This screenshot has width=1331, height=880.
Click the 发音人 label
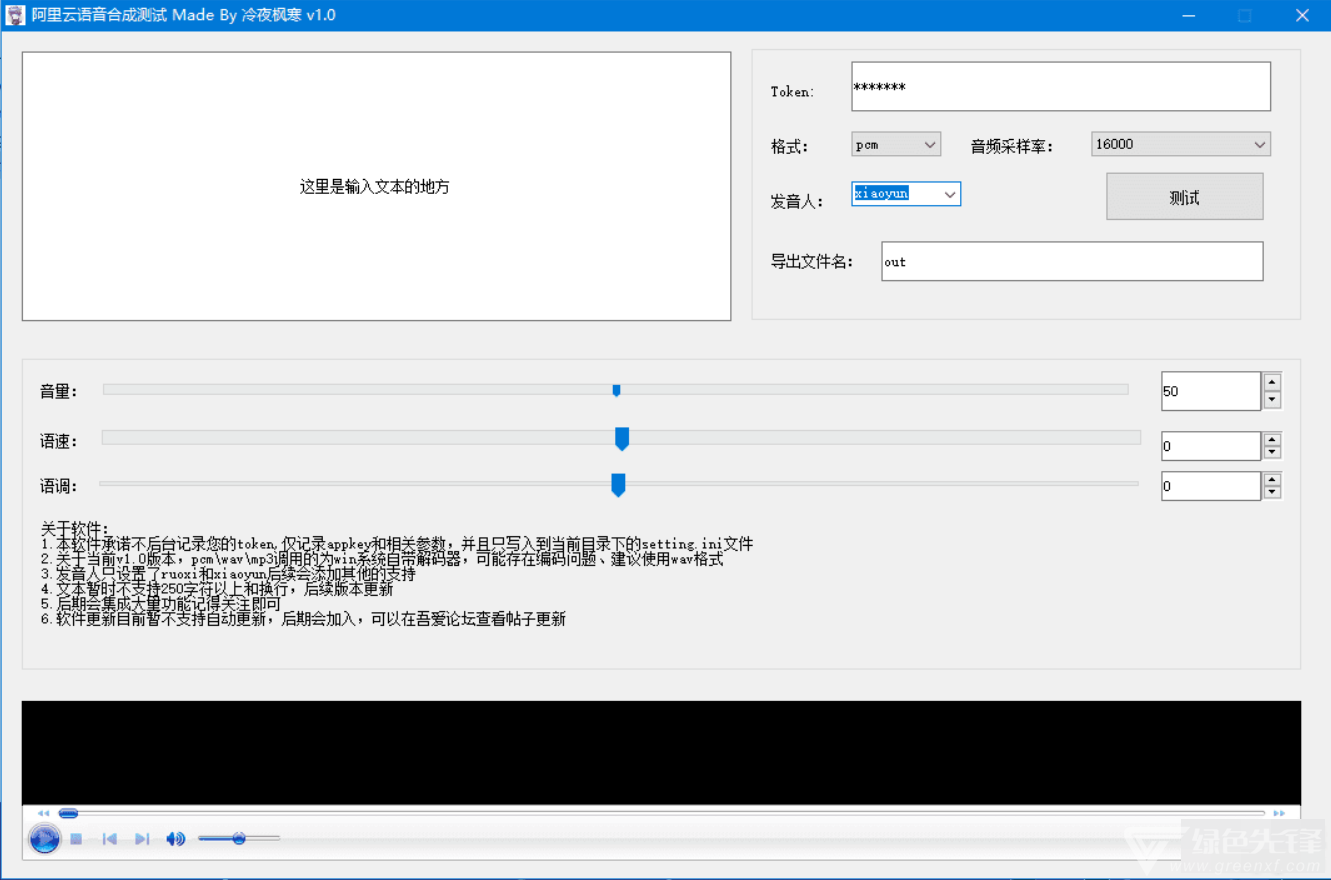[796, 201]
